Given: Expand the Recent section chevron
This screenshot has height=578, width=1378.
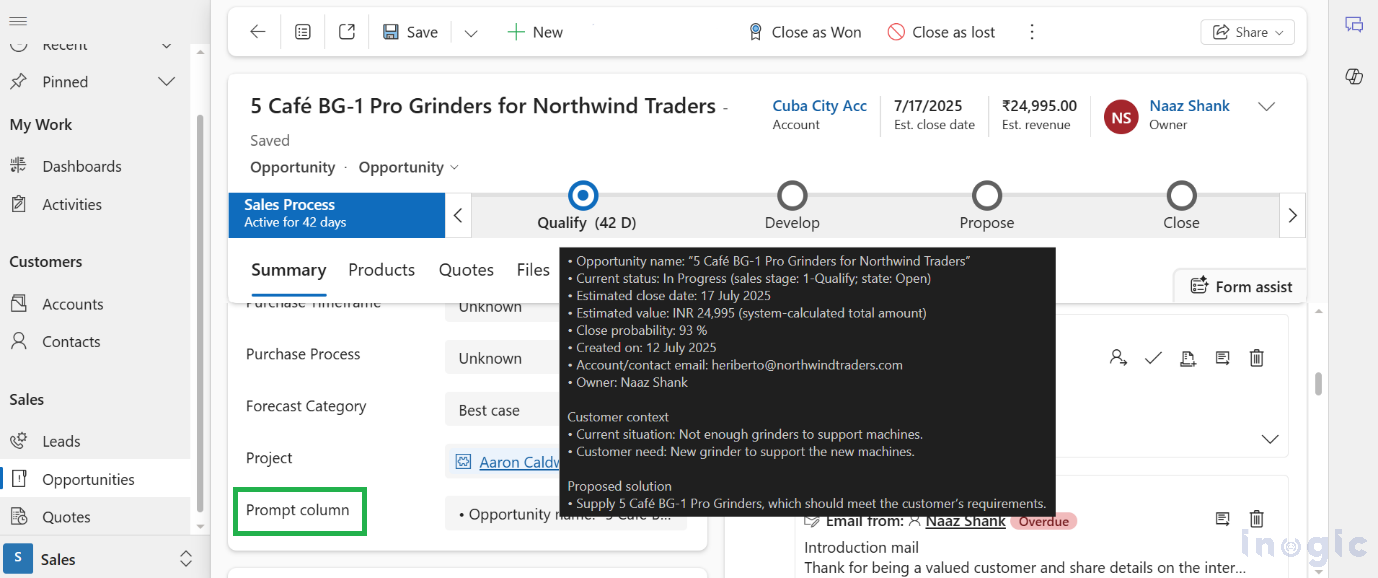Looking at the screenshot, I should point(167,45).
